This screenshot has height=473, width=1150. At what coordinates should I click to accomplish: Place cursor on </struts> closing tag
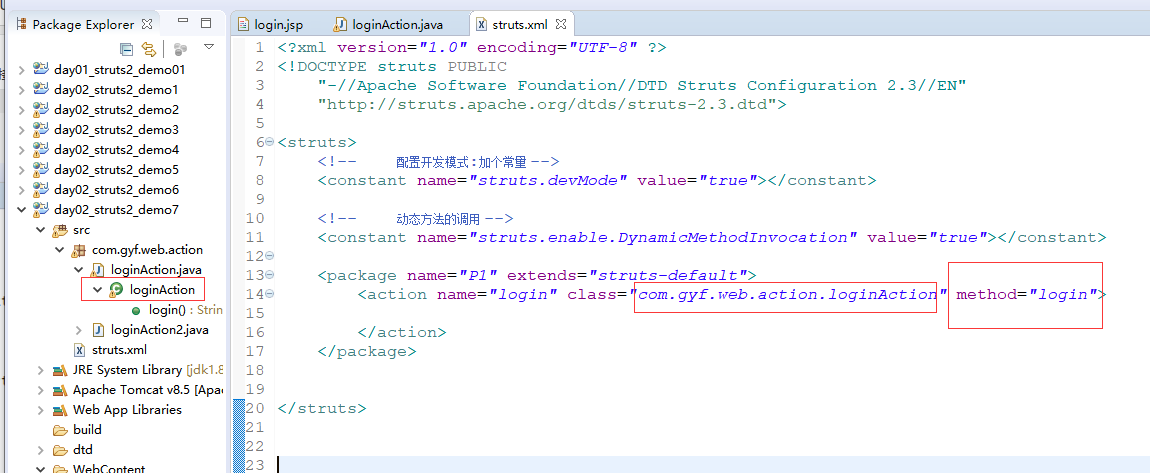click(x=322, y=408)
